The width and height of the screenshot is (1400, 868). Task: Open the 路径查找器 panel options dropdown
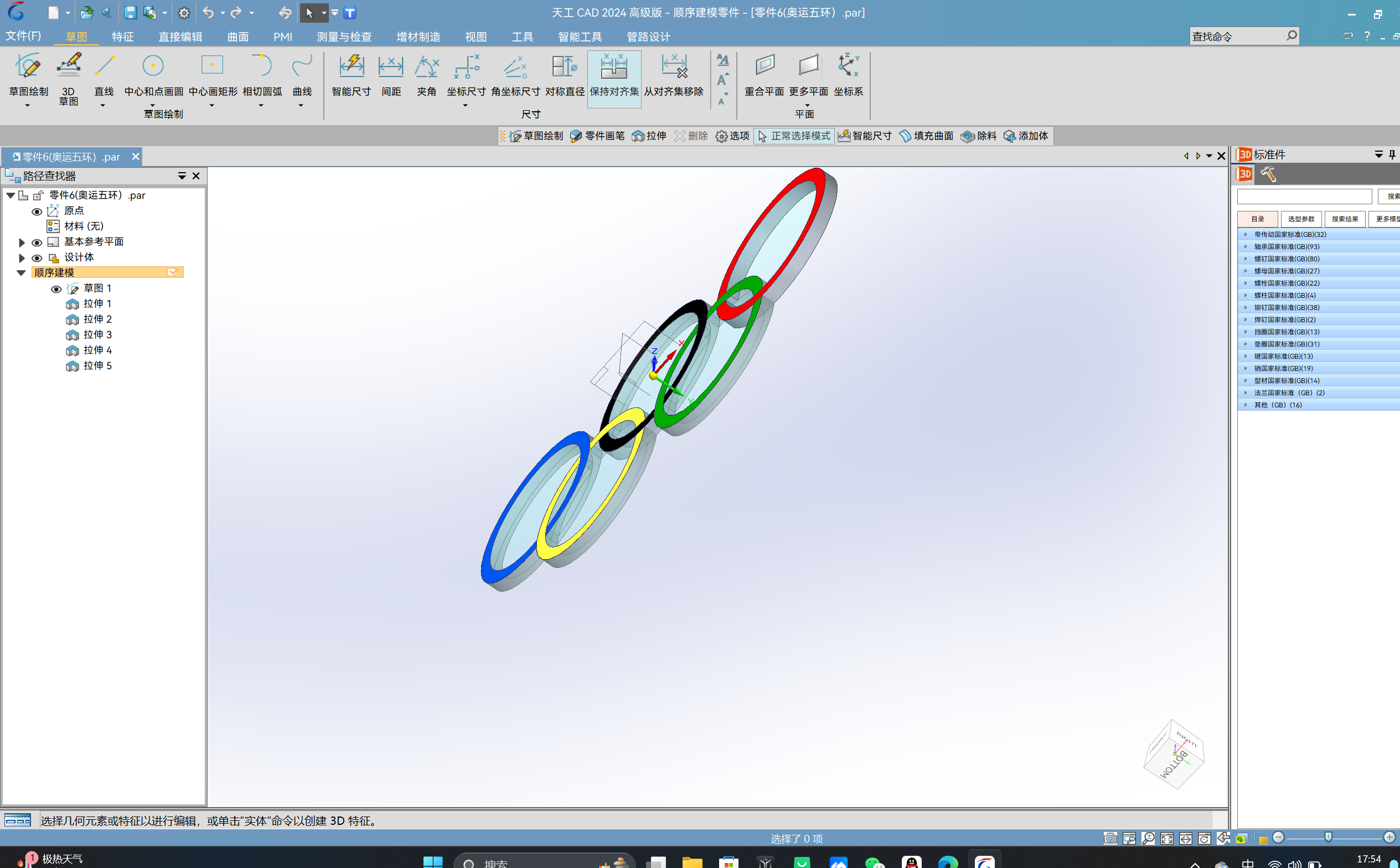pyautogui.click(x=182, y=175)
